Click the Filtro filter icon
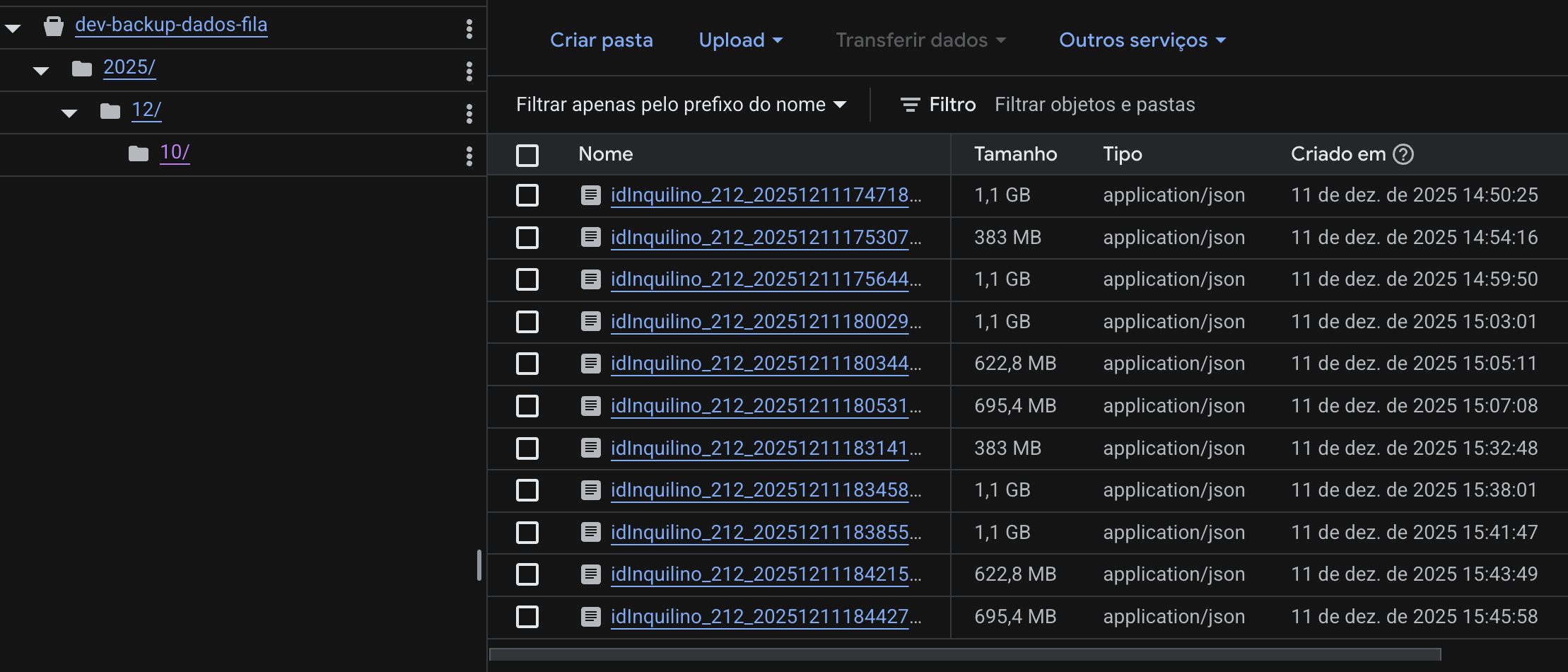Screen dimensions: 1568x672 [x=910, y=105]
